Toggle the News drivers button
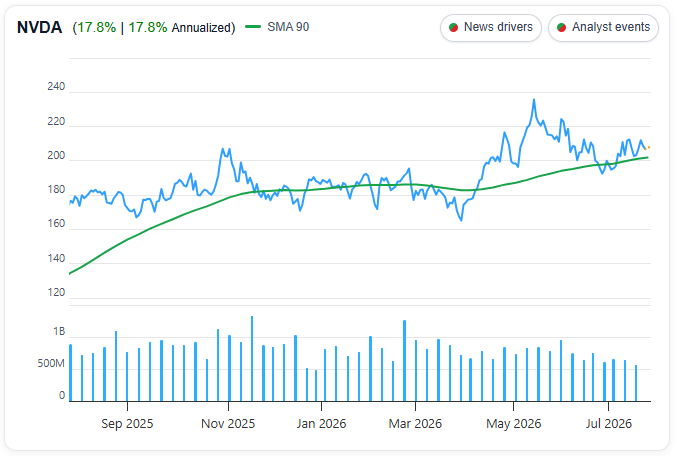Image resolution: width=677 pixels, height=456 pixels. point(490,28)
